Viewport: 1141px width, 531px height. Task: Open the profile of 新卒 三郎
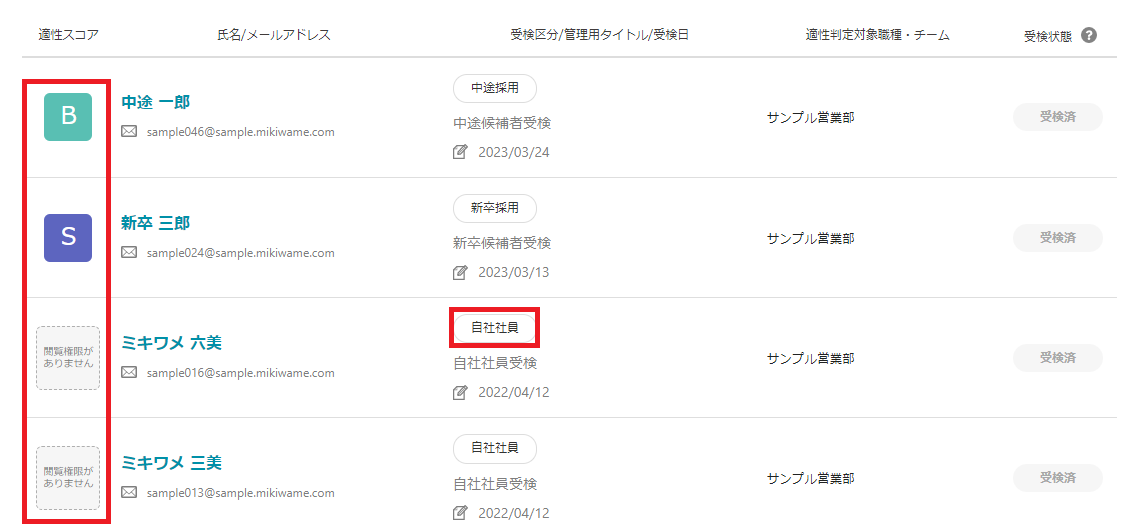(x=156, y=223)
